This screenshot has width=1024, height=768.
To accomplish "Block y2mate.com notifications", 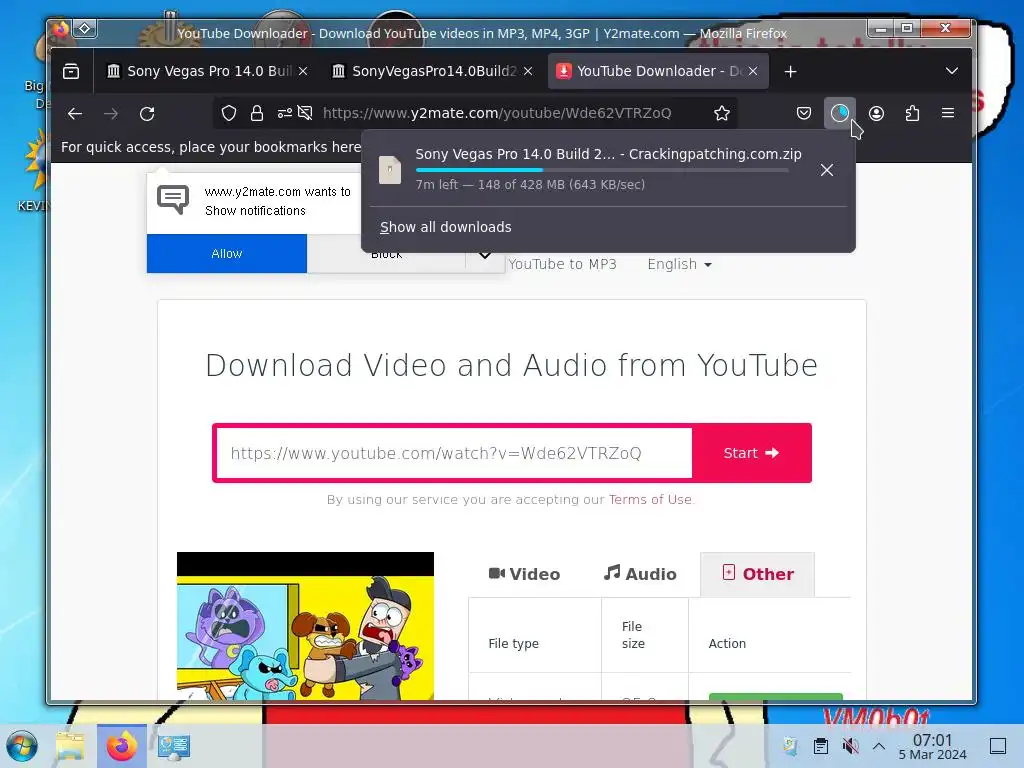I will (386, 254).
